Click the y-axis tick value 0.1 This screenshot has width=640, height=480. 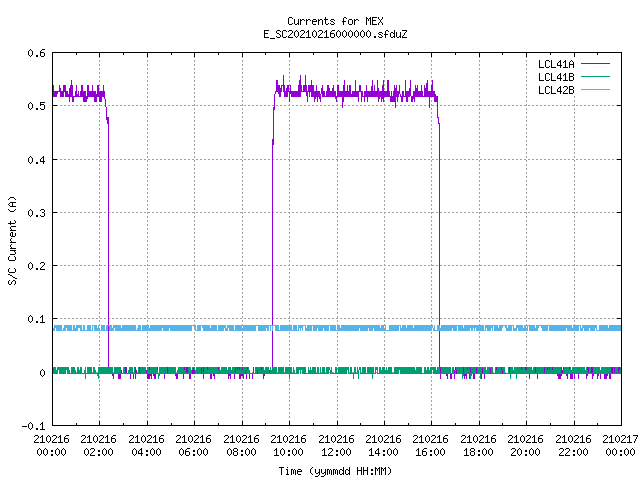36,319
